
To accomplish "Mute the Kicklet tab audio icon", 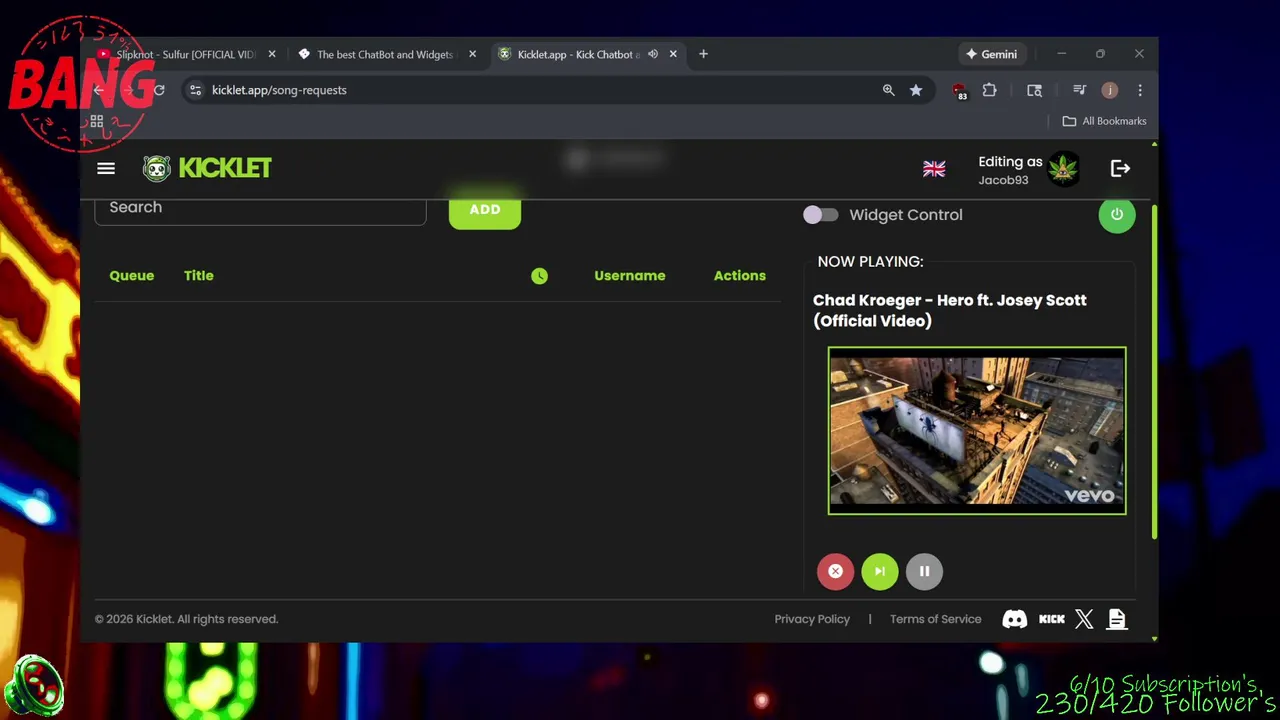I will tap(653, 54).
